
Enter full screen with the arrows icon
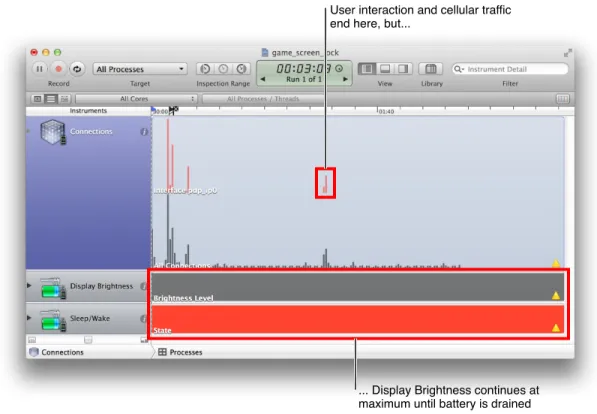568,53
